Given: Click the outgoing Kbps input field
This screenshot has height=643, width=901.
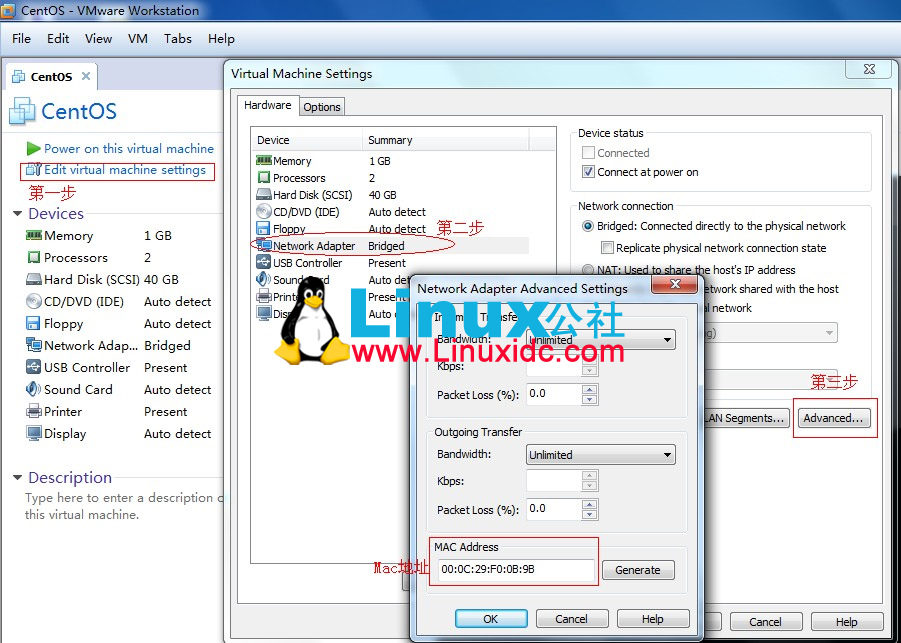Looking at the screenshot, I should 555,480.
